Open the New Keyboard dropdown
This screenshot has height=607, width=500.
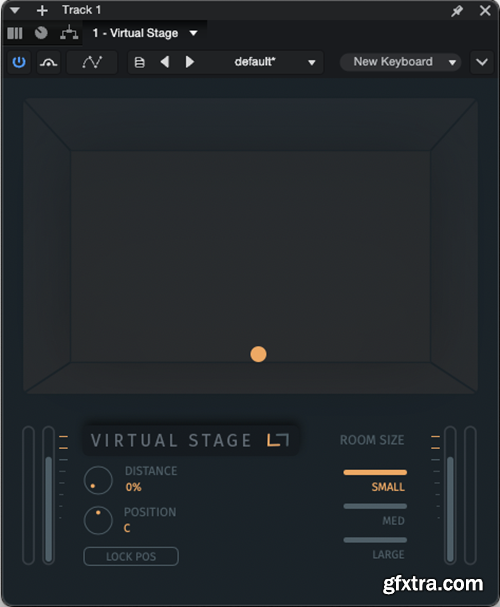[x=400, y=62]
